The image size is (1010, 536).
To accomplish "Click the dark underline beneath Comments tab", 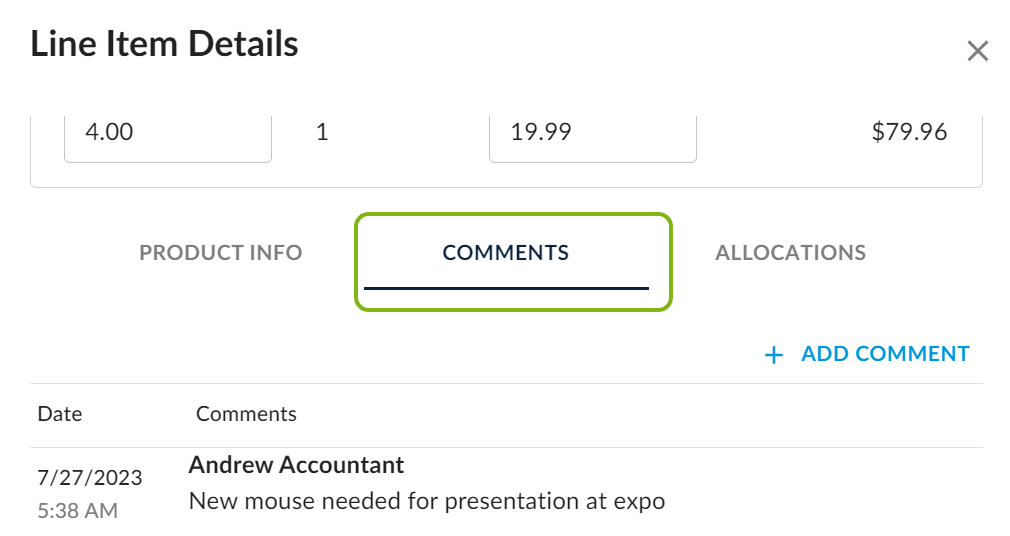I will [x=506, y=288].
